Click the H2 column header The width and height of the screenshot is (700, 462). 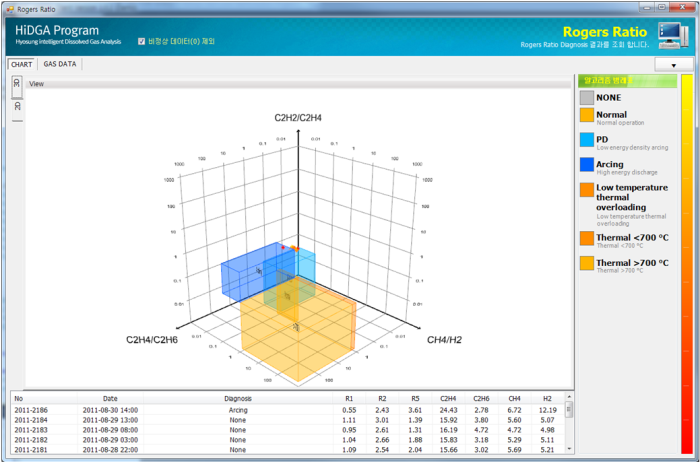(547, 399)
